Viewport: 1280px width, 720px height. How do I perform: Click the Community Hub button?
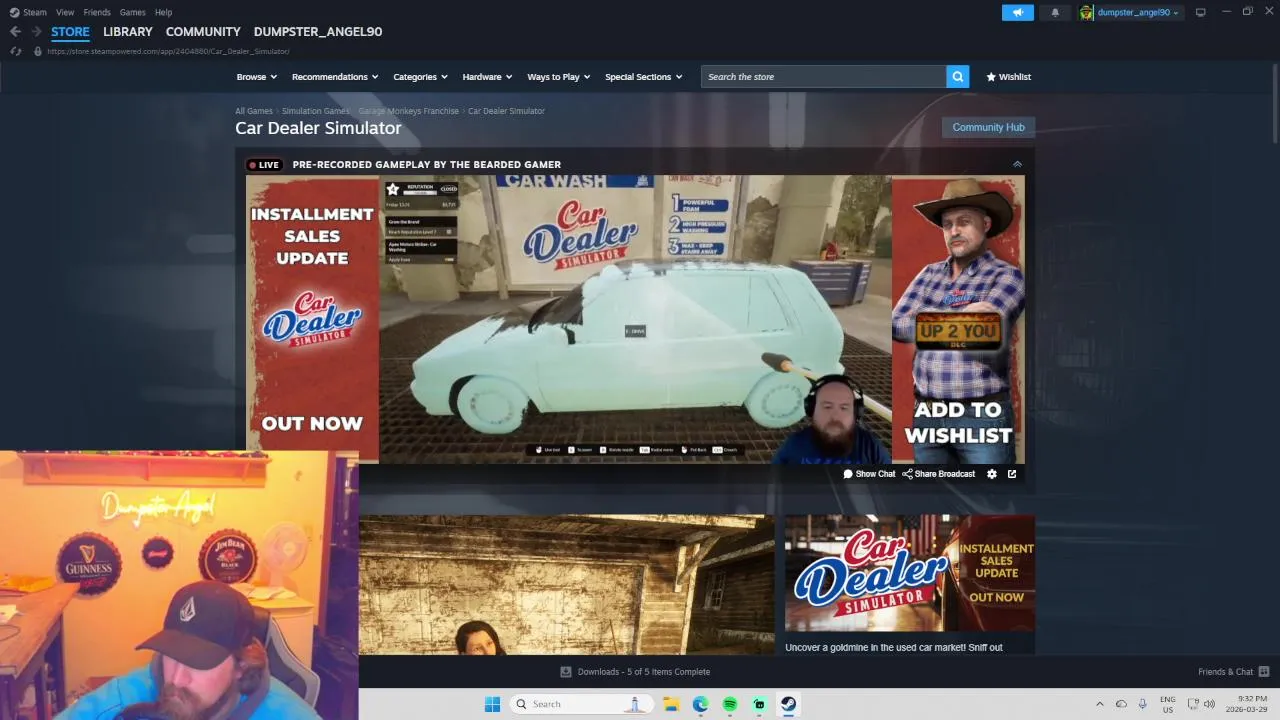988,127
